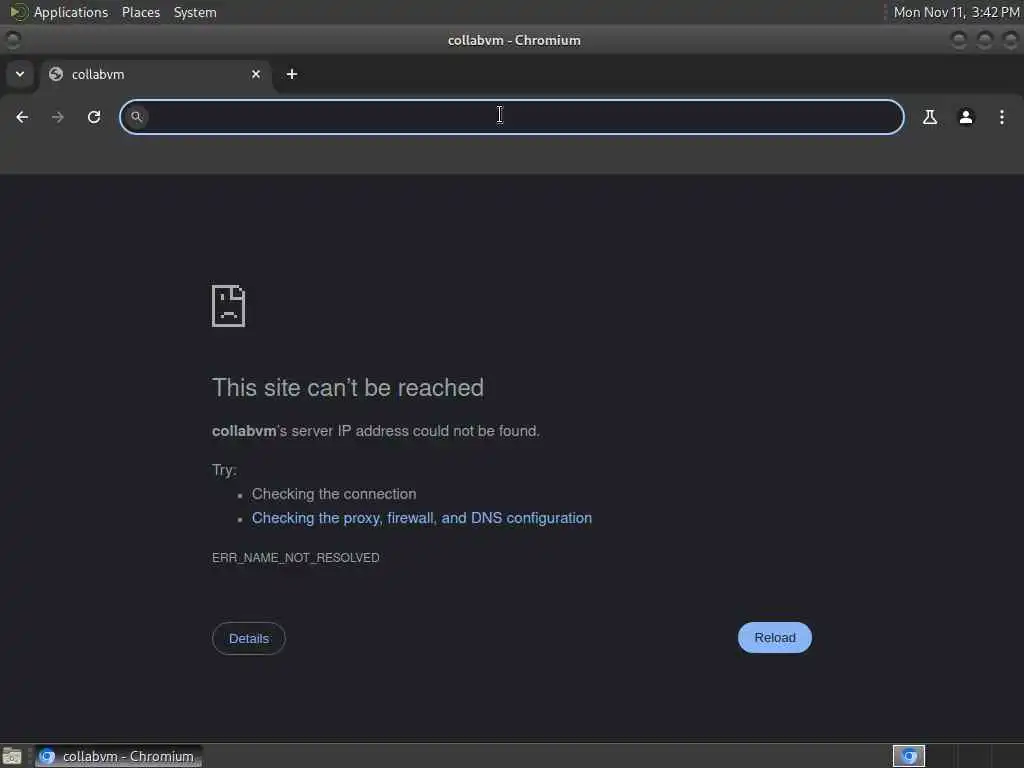Click the clock showing Mon Nov 11
The image size is (1024, 768).
(956, 12)
